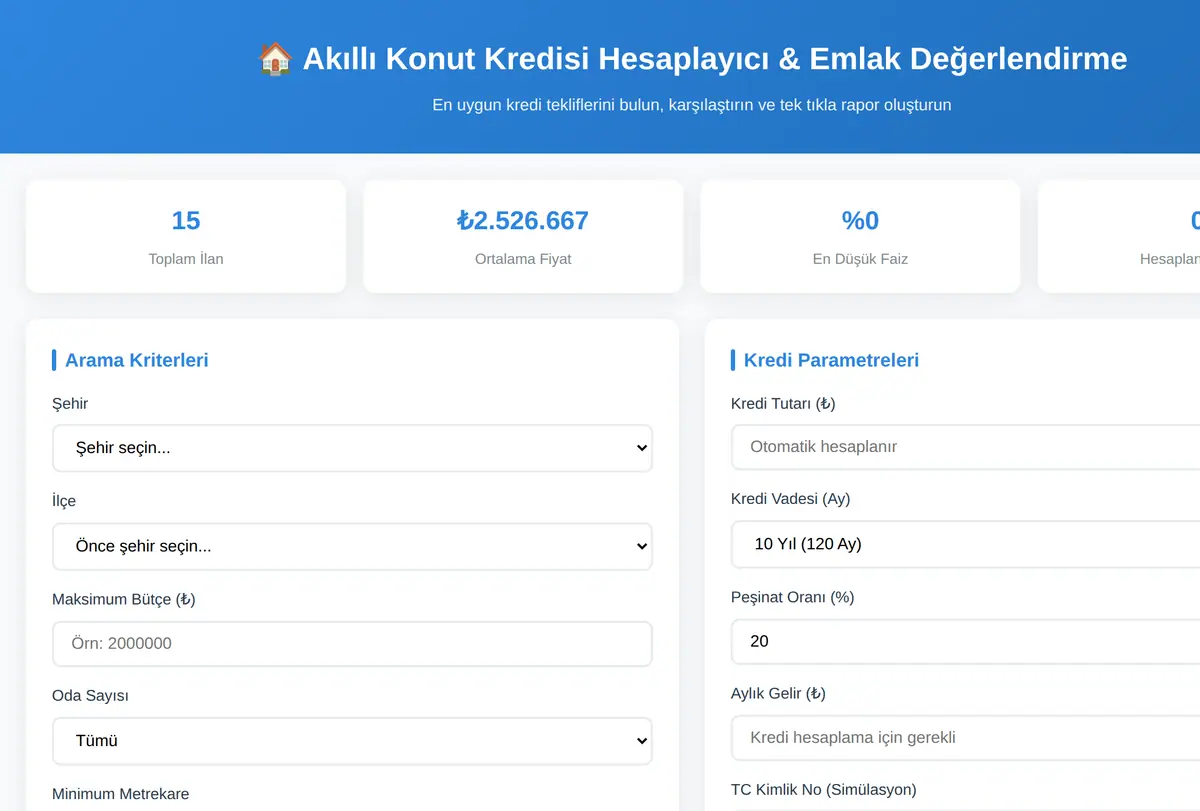Click the TC Kimlik No (Simülasyon) label
Viewport: 1200px width, 811px height.
click(823, 790)
